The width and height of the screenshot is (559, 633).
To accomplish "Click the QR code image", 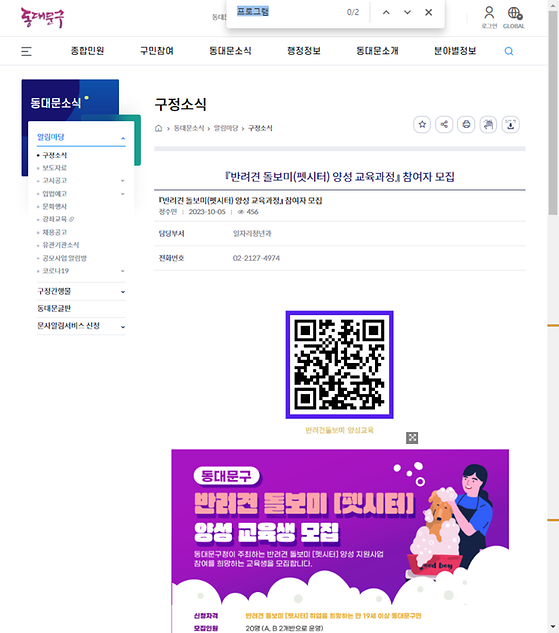I will pyautogui.click(x=339, y=365).
